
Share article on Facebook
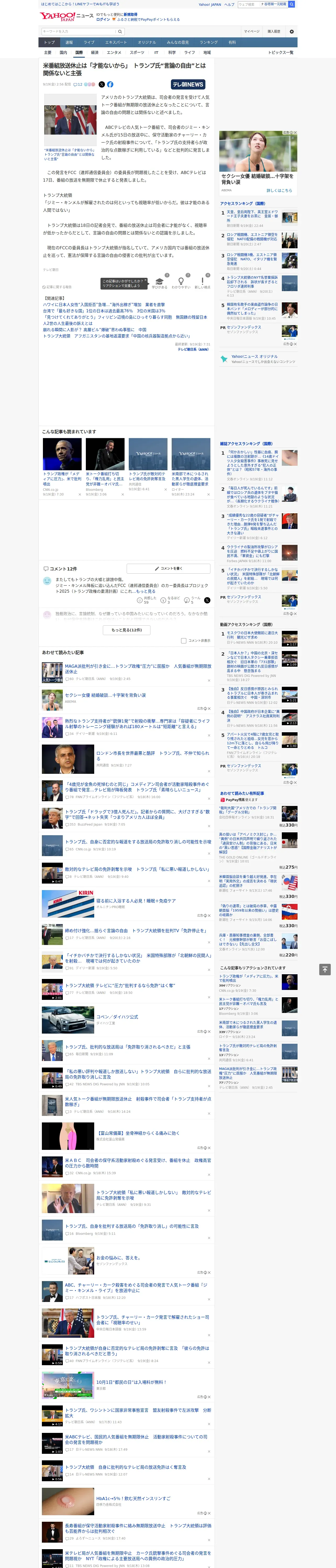point(110,85)
